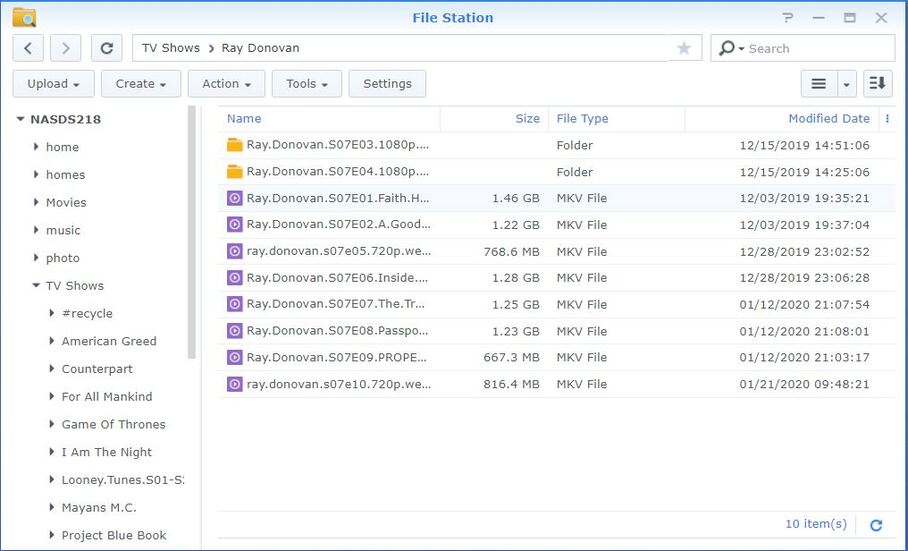
Task: Go back to the previous folder
Action: (x=28, y=48)
